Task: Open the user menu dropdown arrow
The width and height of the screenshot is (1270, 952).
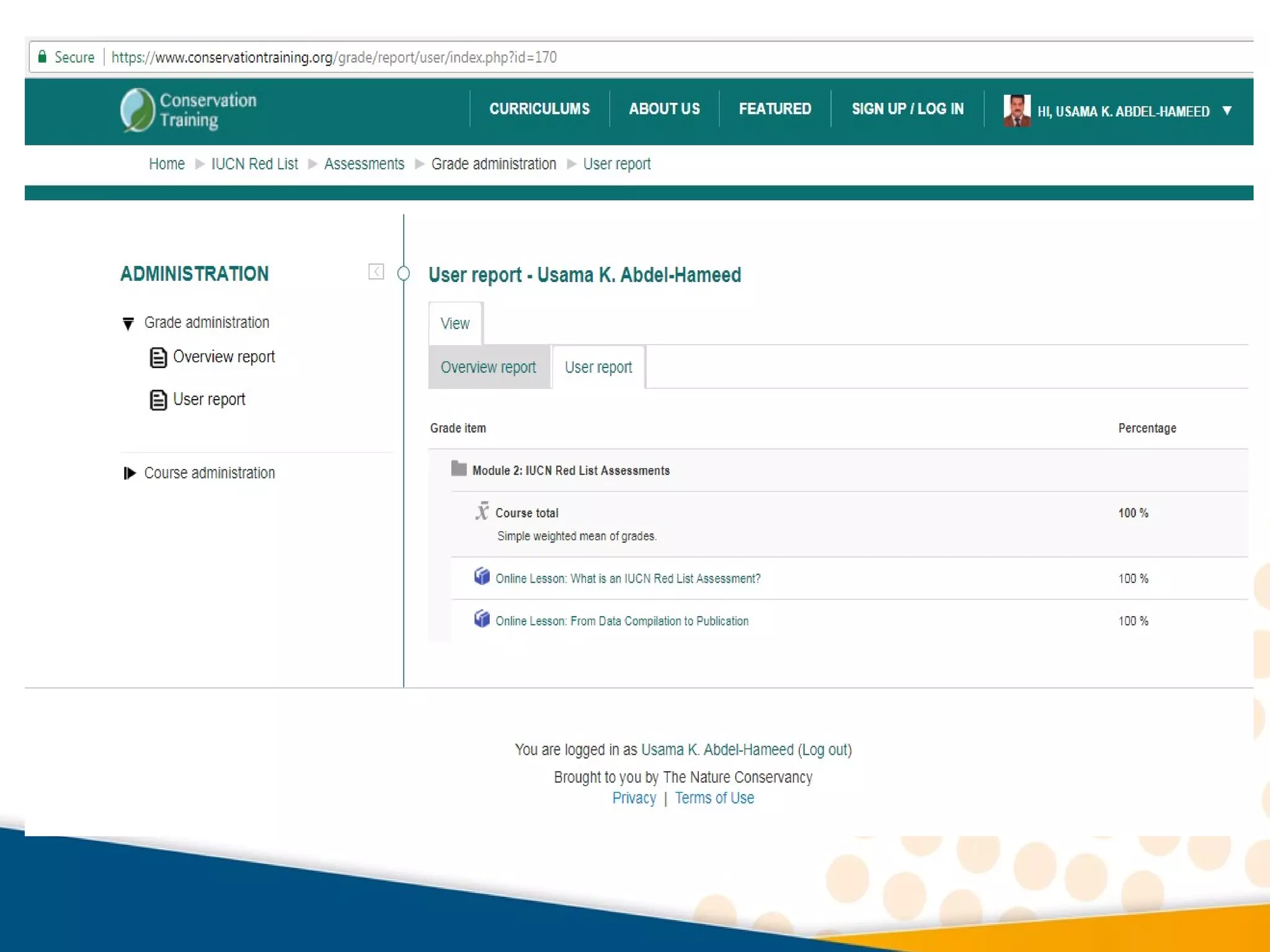Action: [x=1227, y=111]
